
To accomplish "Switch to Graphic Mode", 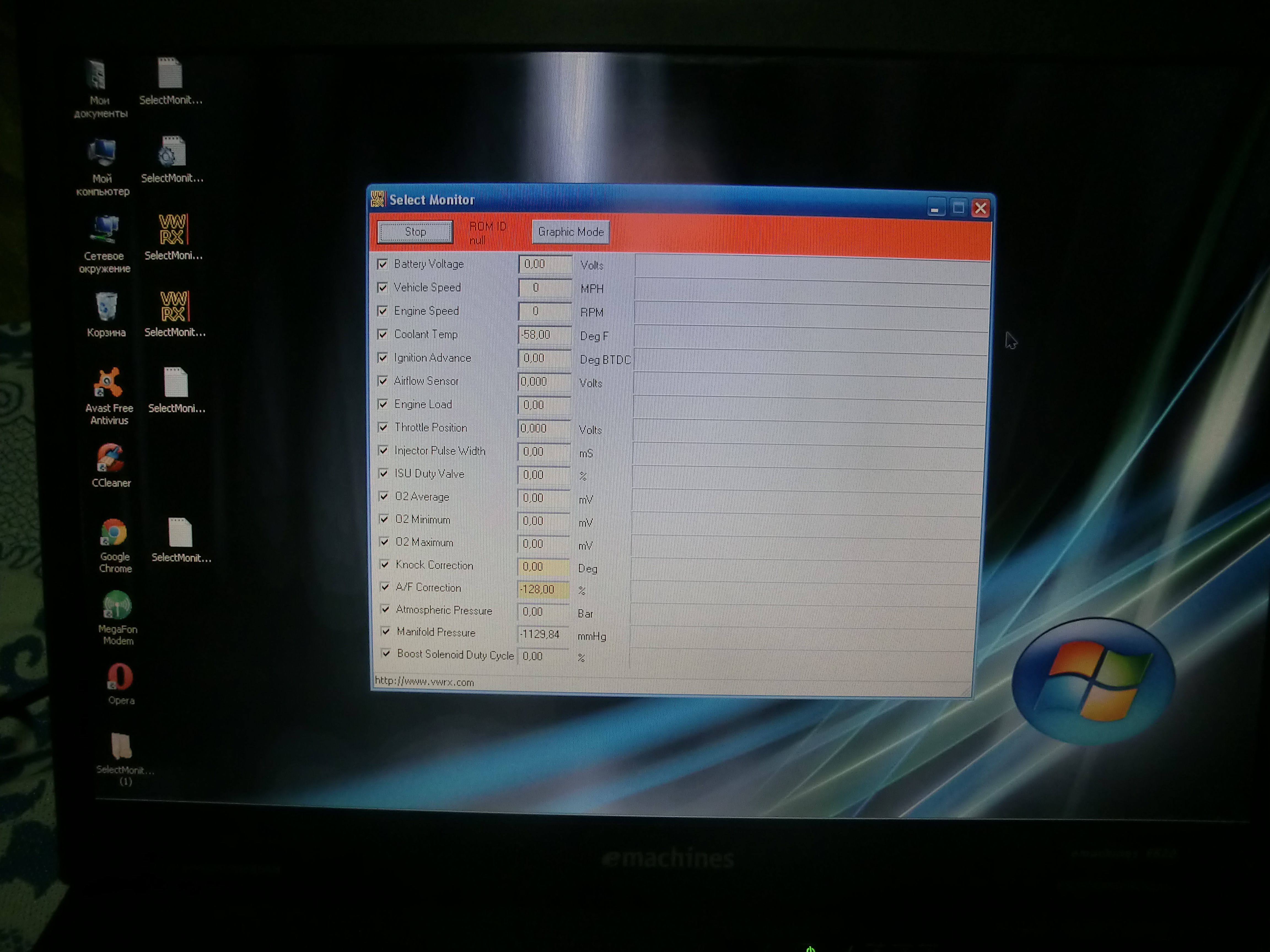I will (570, 232).
